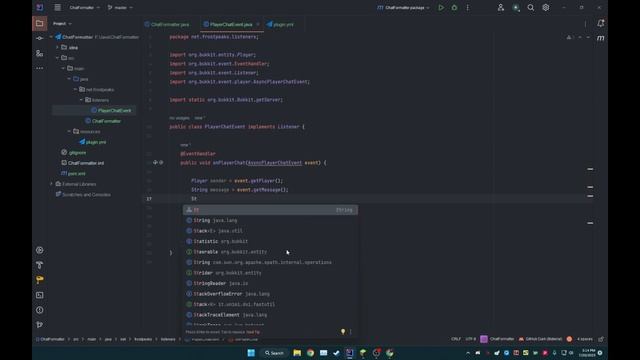640x360 pixels.
Task: Open more run actions kebab menu
Action: [468, 7]
